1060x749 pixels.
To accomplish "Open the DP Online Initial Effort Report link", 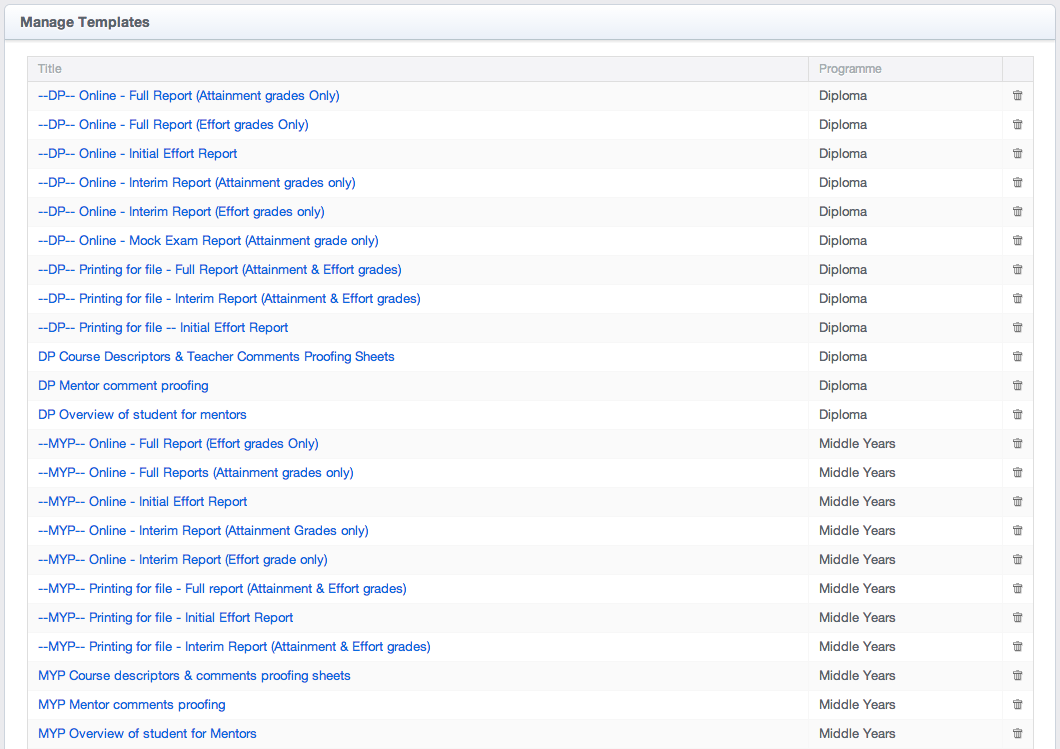I will click(x=137, y=154).
